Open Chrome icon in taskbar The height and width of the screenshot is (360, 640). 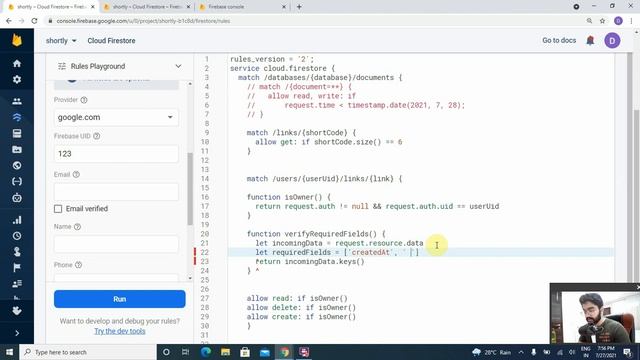pos(284,352)
